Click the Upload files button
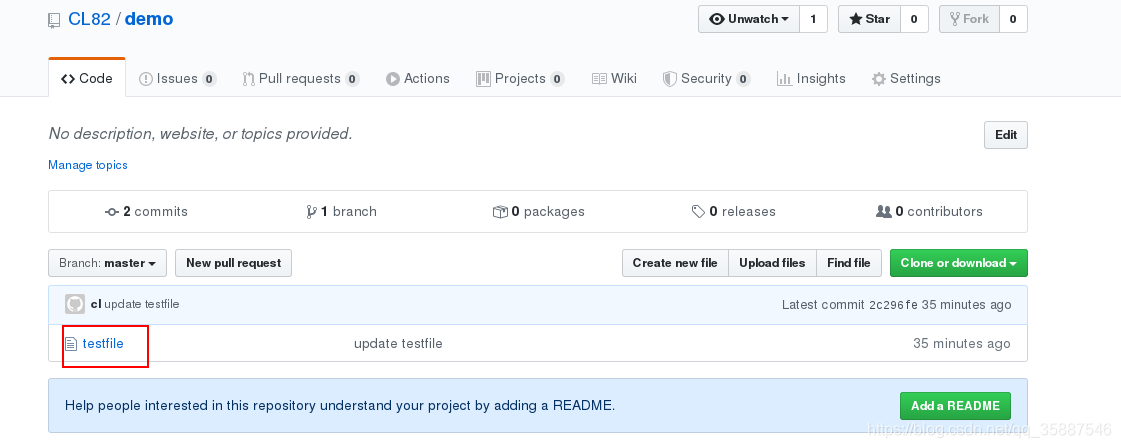Viewport: 1121px width, 448px height. tap(772, 263)
